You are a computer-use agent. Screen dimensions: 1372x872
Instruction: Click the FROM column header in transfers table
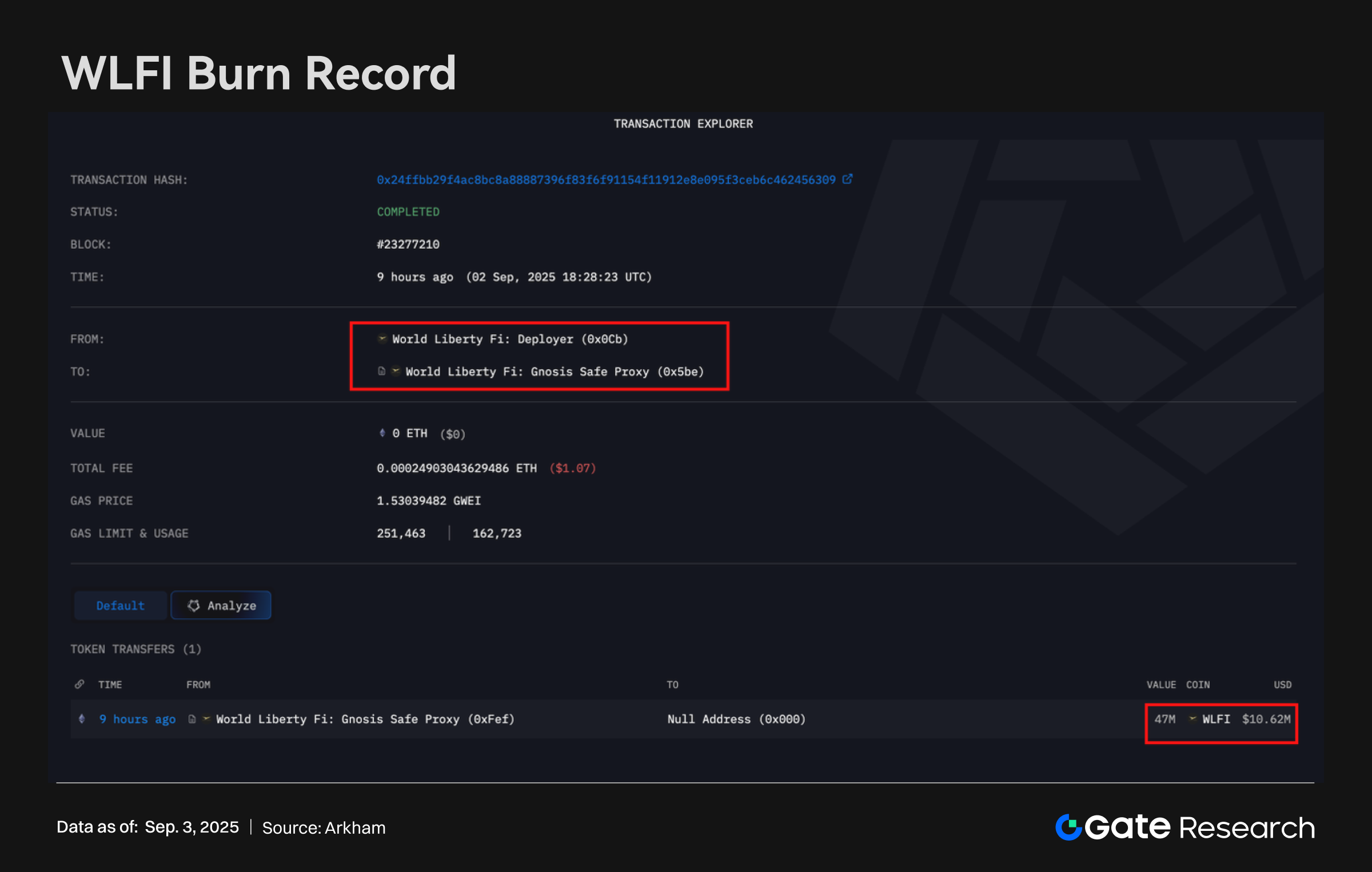(x=198, y=685)
